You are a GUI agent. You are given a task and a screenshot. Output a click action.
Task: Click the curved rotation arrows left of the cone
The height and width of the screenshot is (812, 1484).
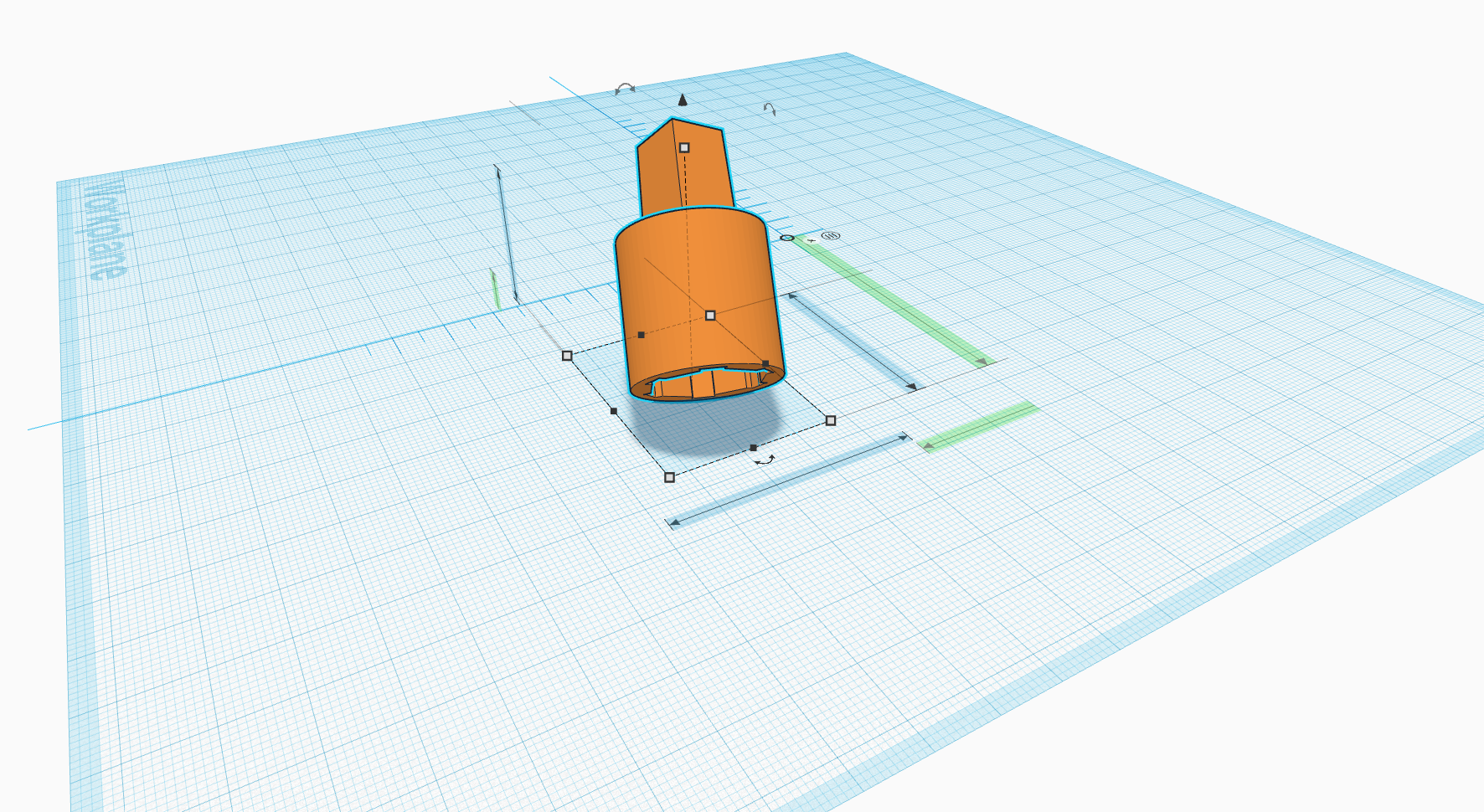(625, 88)
